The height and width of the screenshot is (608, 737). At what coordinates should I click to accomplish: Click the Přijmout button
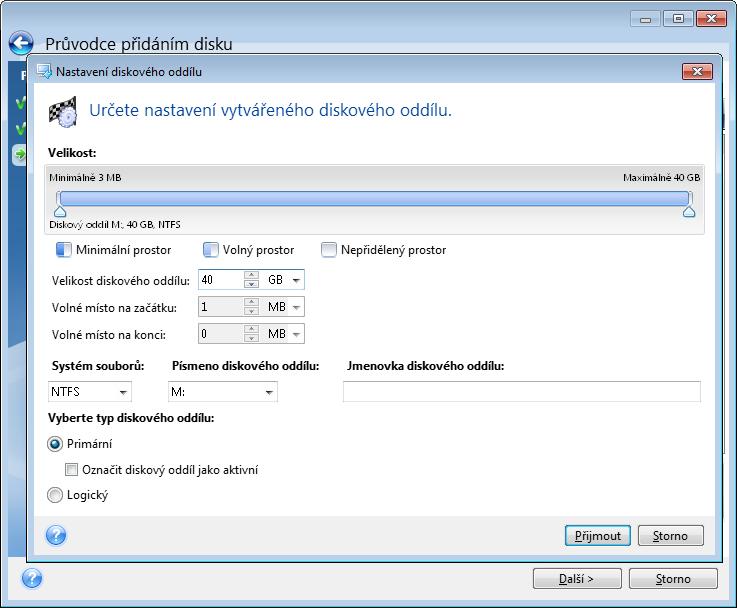click(x=597, y=536)
